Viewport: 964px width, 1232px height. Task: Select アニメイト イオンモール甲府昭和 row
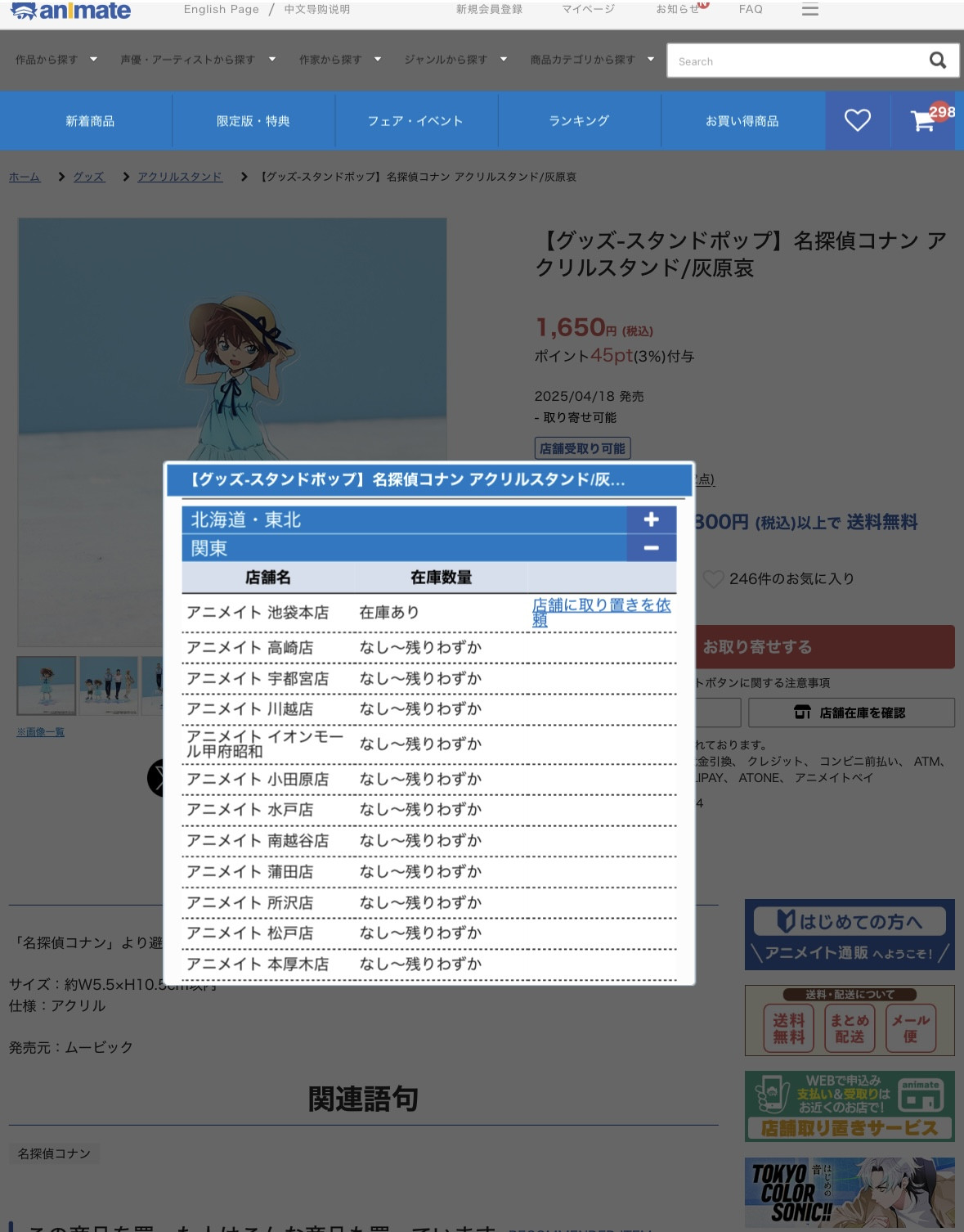click(x=429, y=744)
